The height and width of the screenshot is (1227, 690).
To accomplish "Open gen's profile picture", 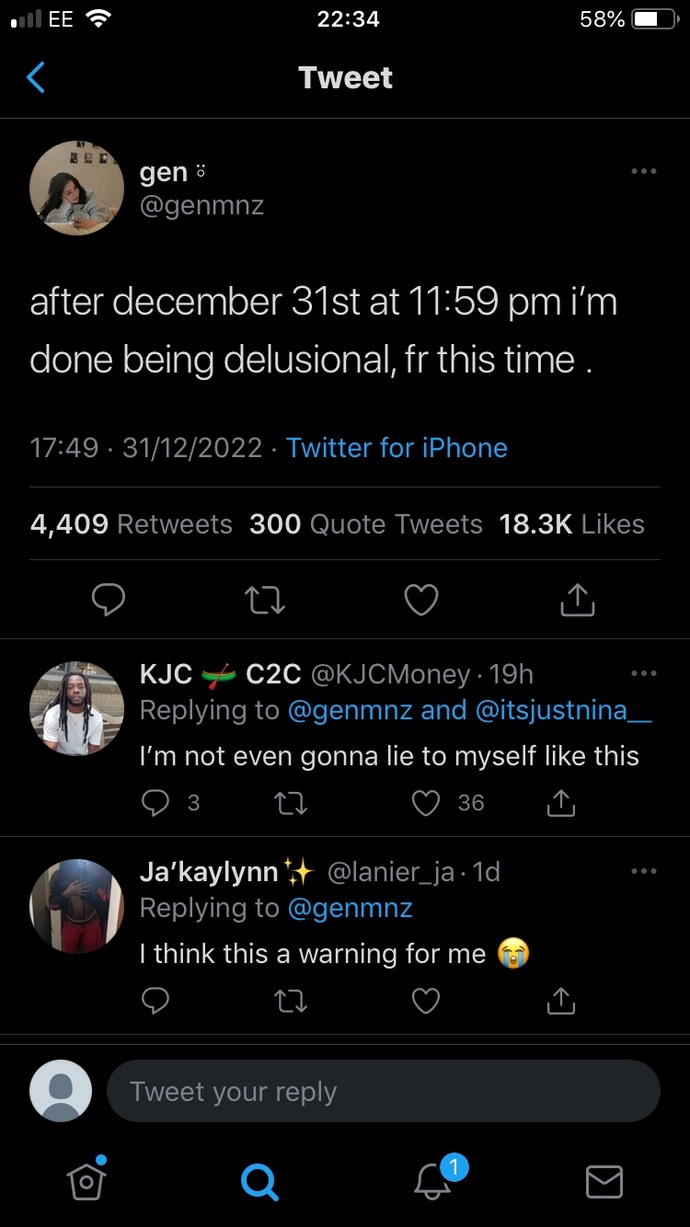I will pyautogui.click(x=76, y=188).
